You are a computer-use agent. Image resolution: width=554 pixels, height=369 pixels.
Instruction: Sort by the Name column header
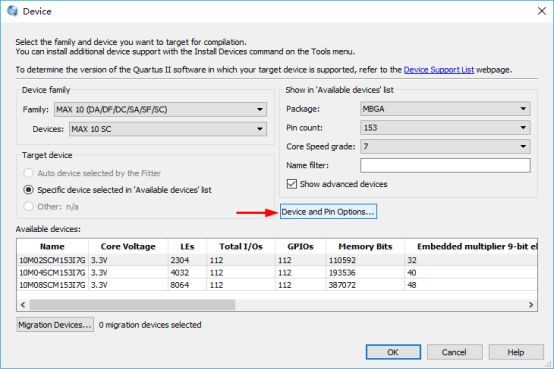(x=52, y=246)
